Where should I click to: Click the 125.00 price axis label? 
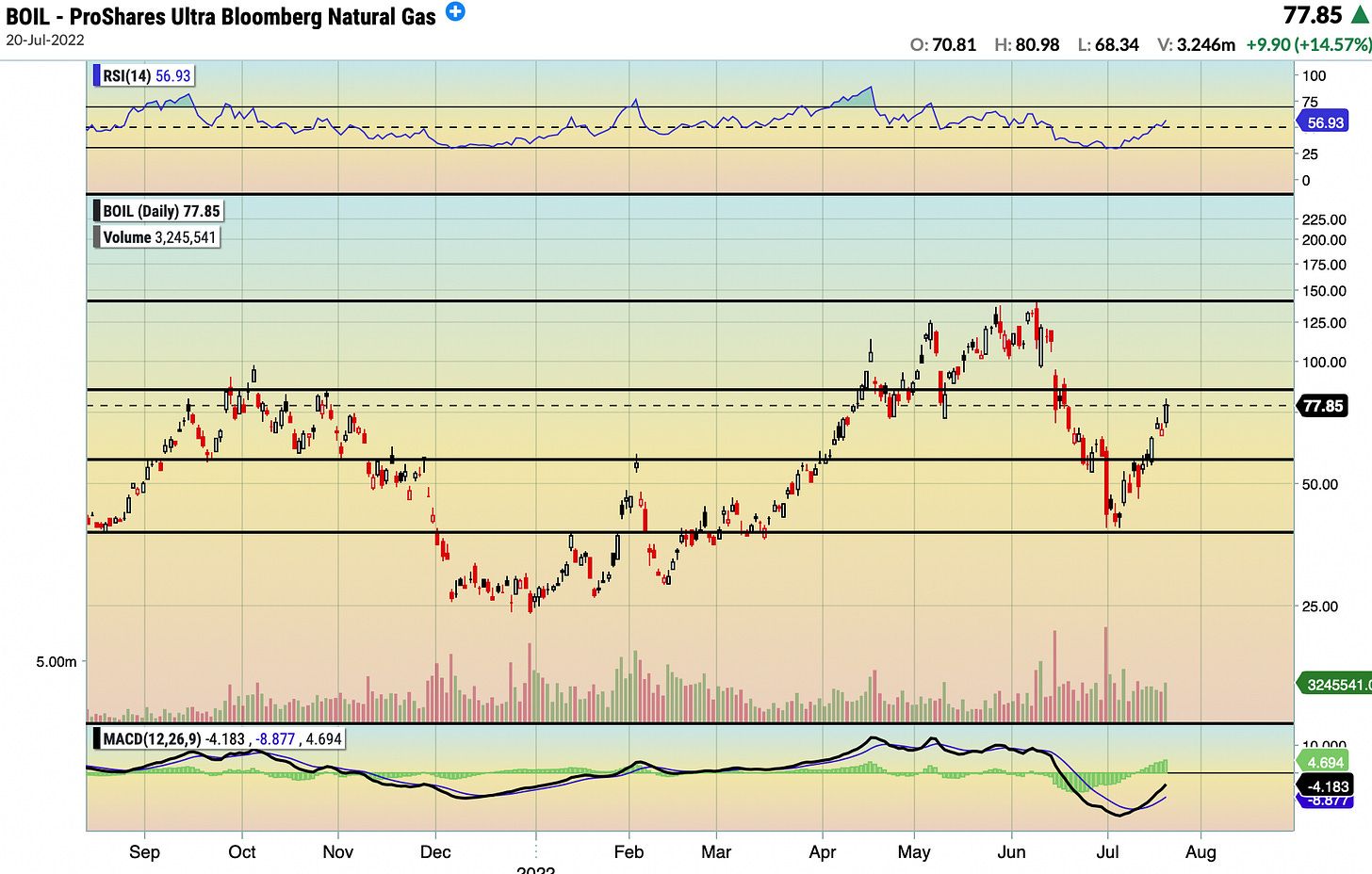(x=1324, y=323)
